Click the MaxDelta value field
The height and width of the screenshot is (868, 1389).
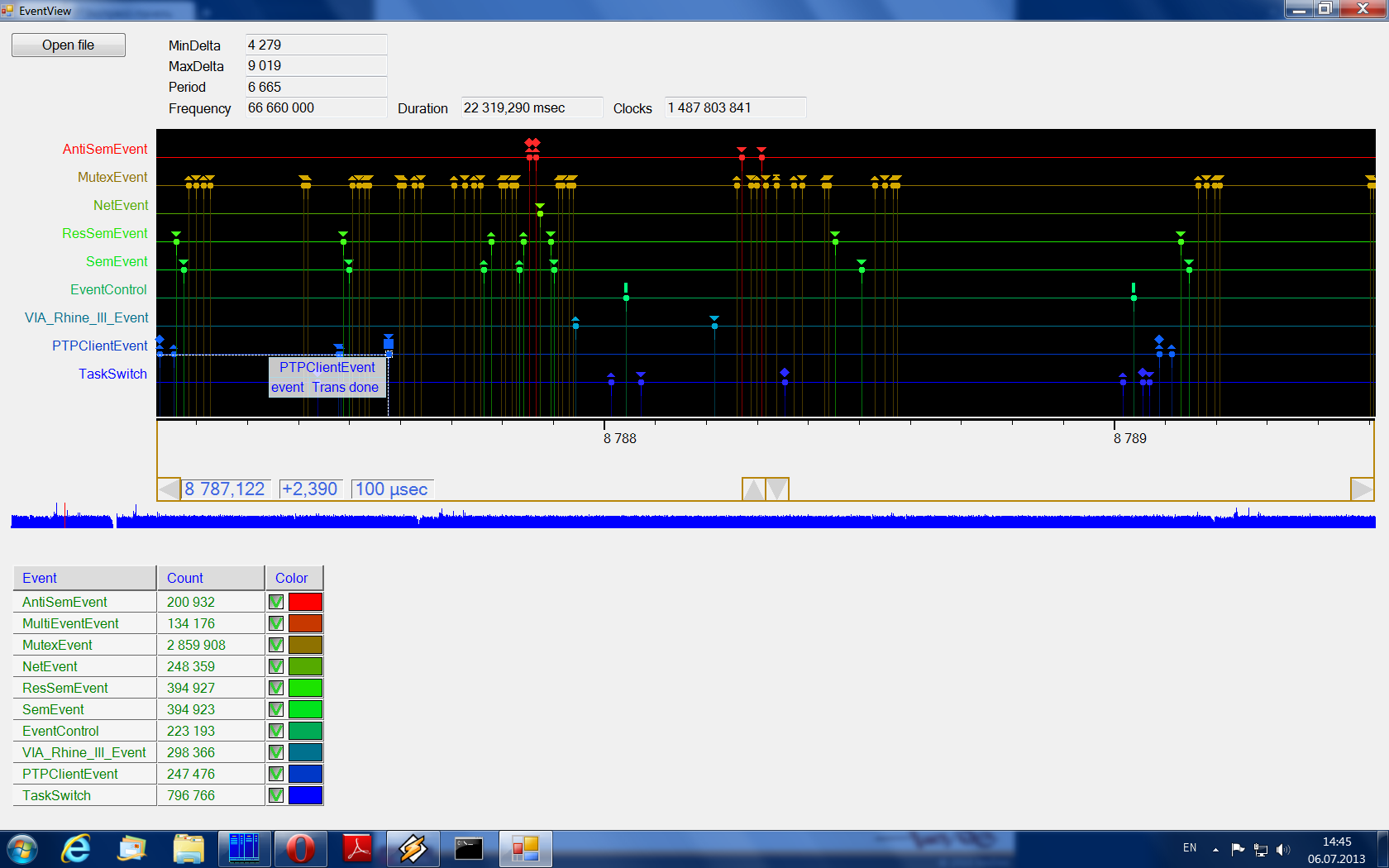point(317,65)
